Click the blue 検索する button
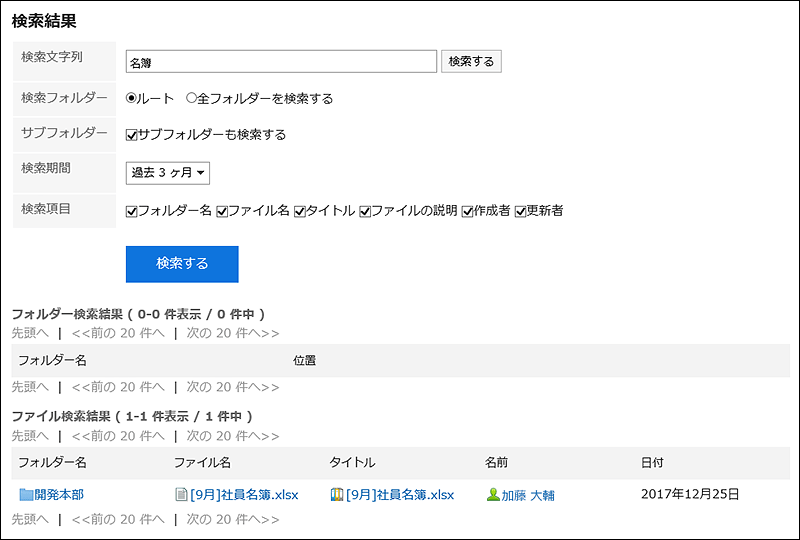Viewport: 800px width, 540px height. [x=182, y=264]
